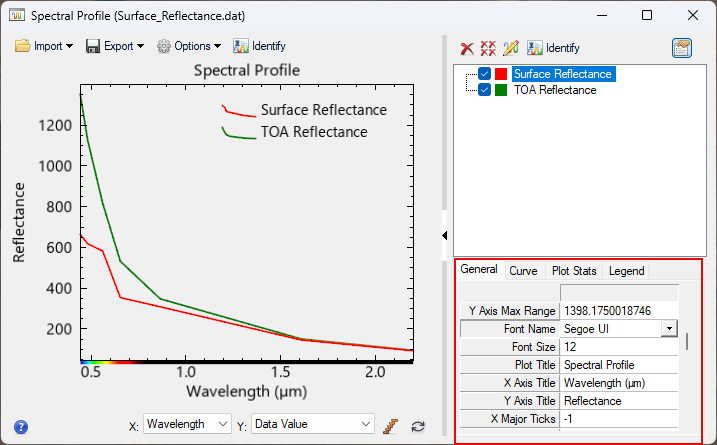Click the Y Axis Title value Reflectance
Screen dimensions: 717x445
pyautogui.click(x=619, y=401)
